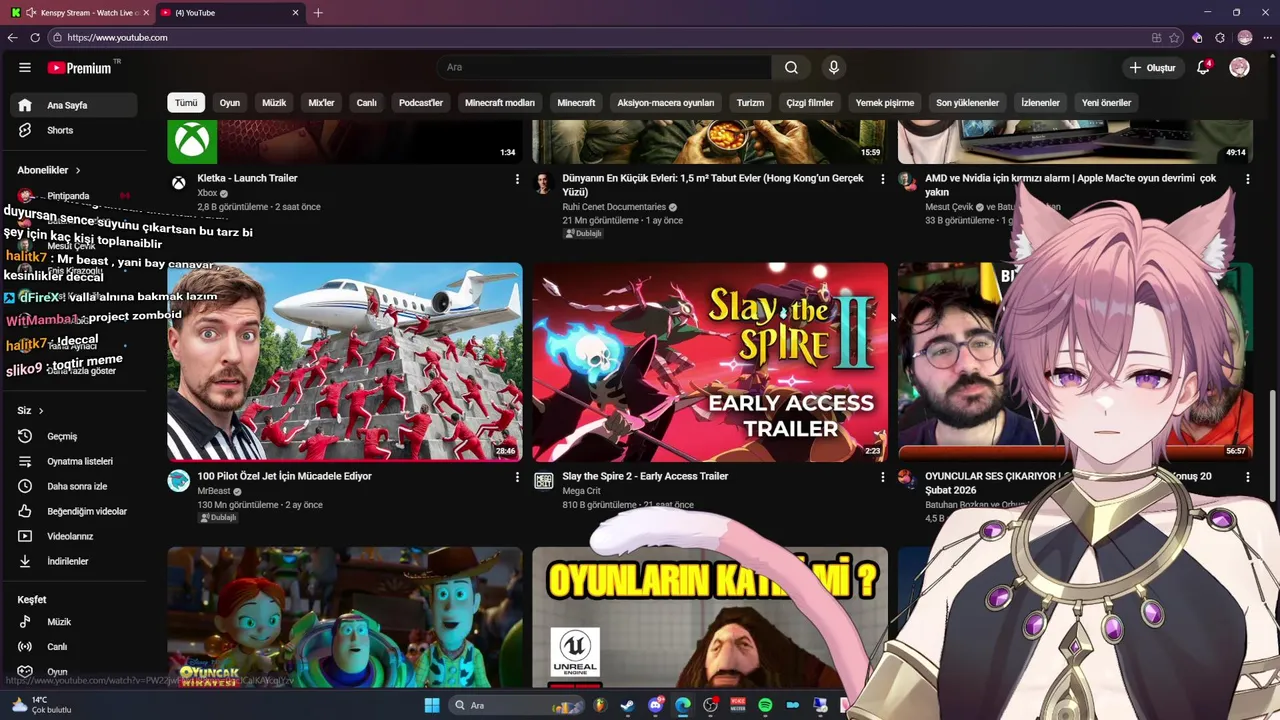This screenshot has width=1280, height=720.
Task: Reload the page in browser
Action: tap(35, 37)
